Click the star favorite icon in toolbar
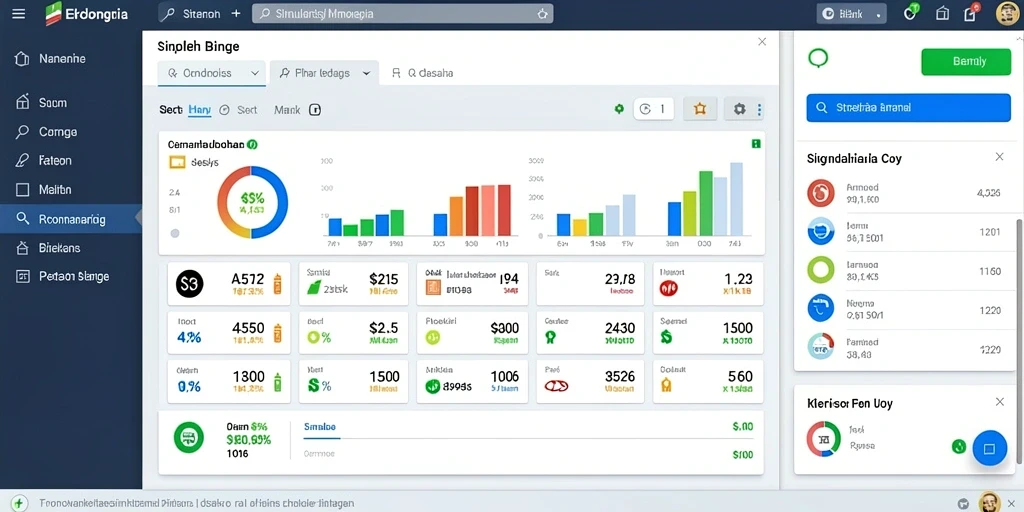Screen dimensions: 1024x512 (x=700, y=109)
